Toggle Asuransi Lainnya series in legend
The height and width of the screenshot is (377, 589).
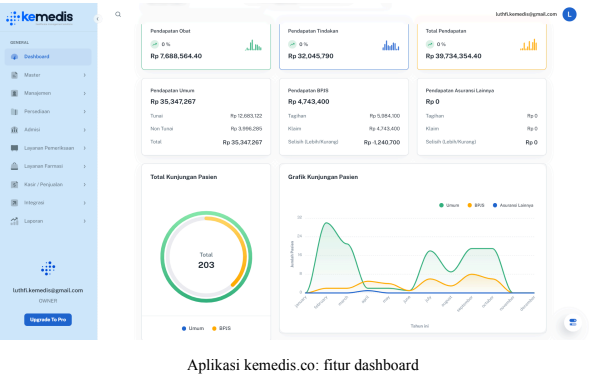[513, 205]
